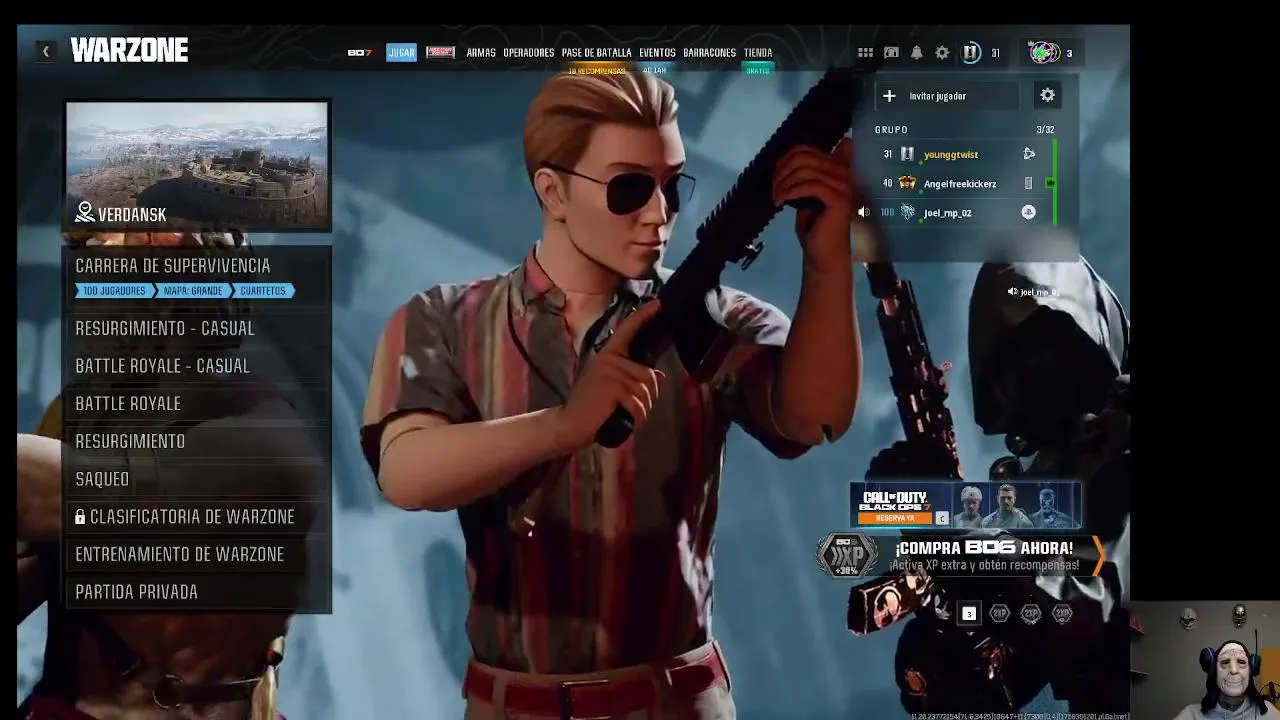Open the BARRACONES tab
Image resolution: width=1280 pixels, height=720 pixels.
710,53
